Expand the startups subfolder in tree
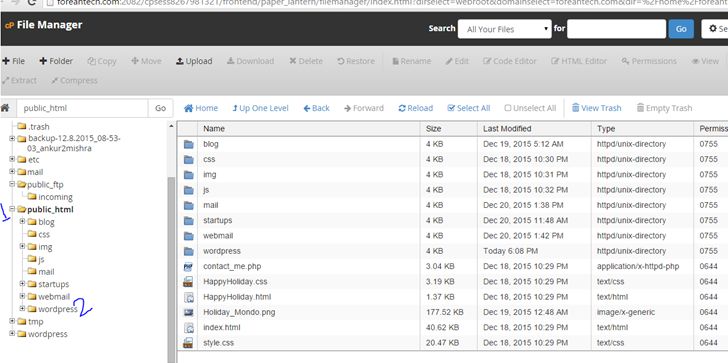Viewport: 728px width, 363px height. 22,284
